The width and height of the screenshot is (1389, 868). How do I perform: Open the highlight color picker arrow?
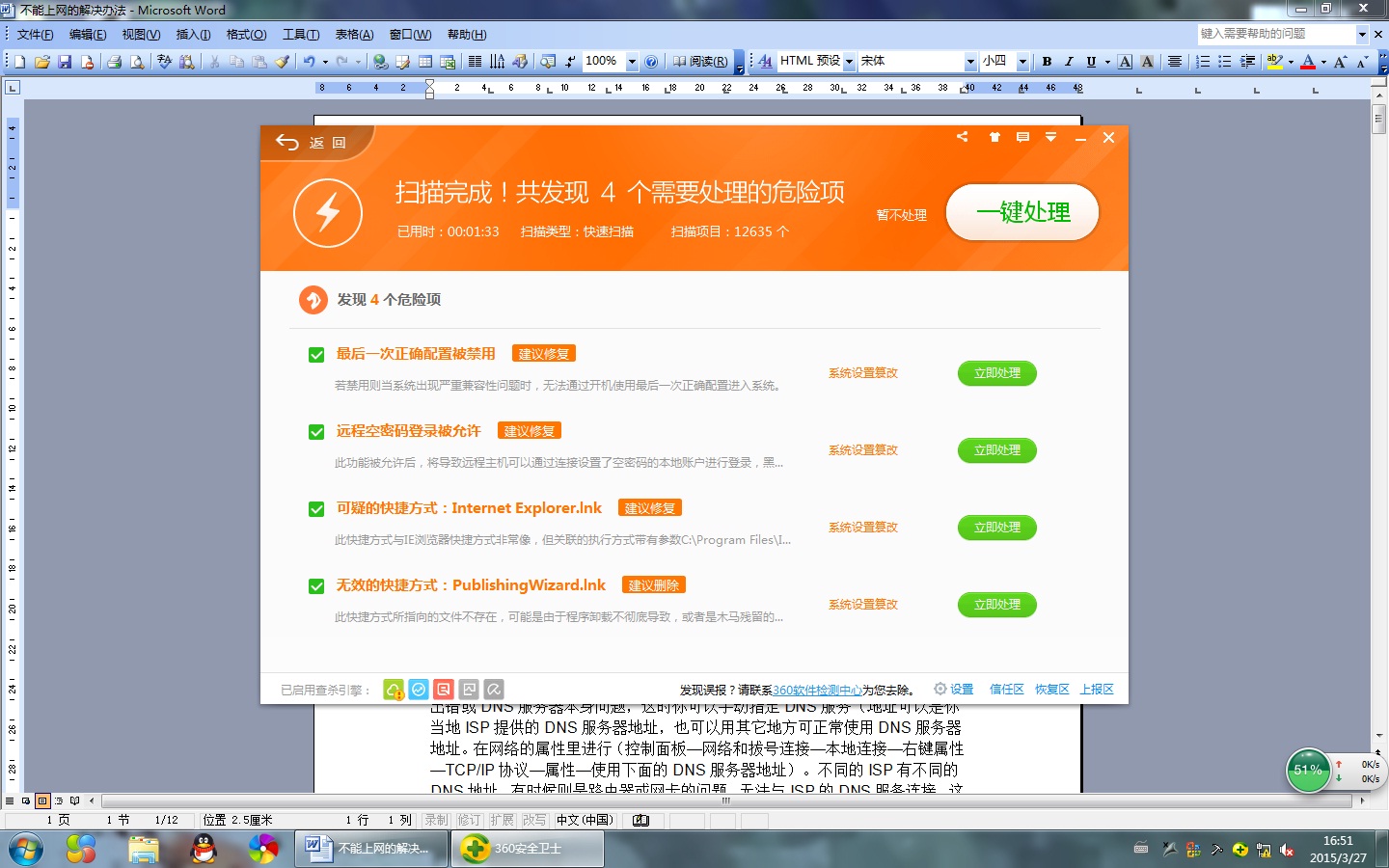(x=1291, y=62)
